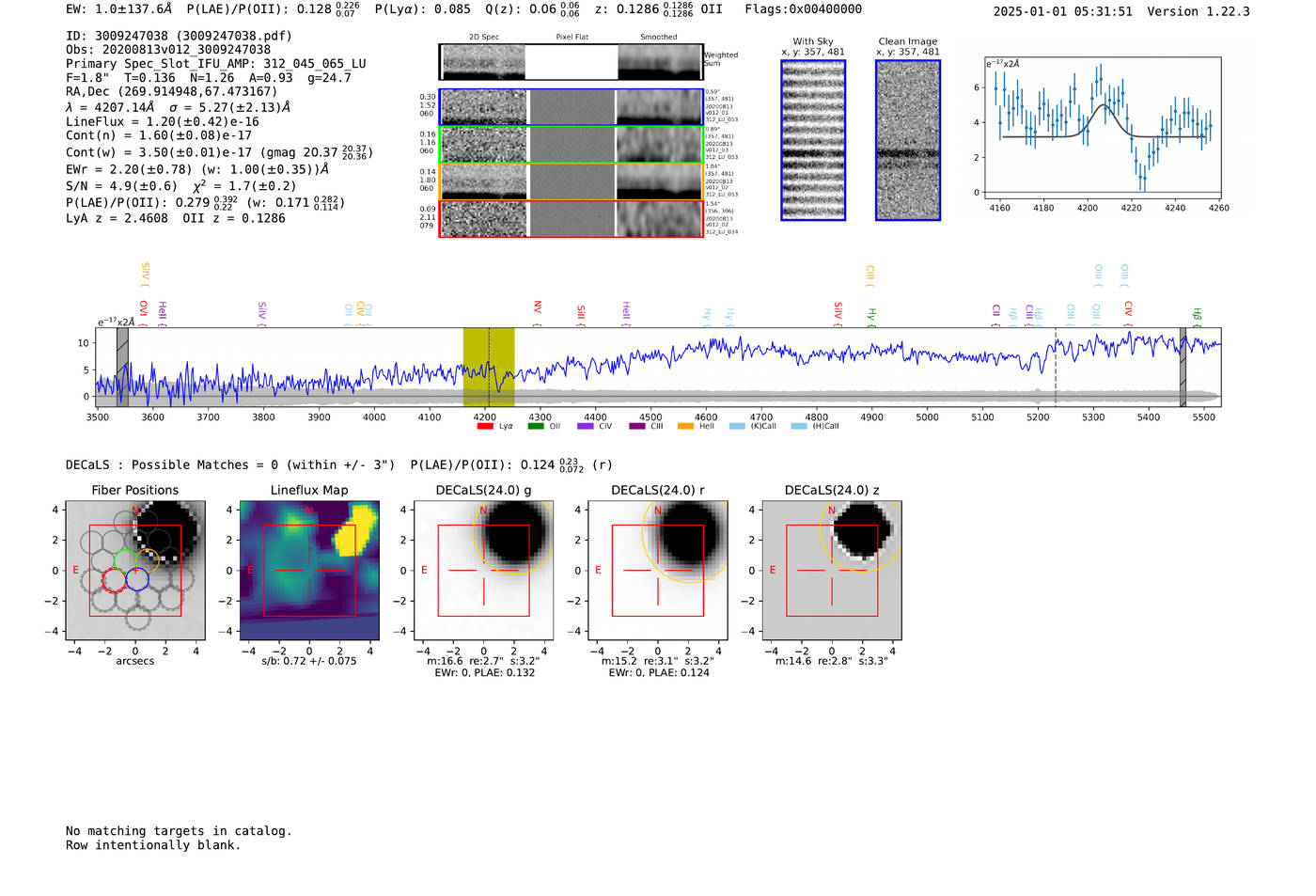Screen dimensions: 1316x896
Task: Click the yellow highlighted band in the spectrum
Action: (x=488, y=367)
